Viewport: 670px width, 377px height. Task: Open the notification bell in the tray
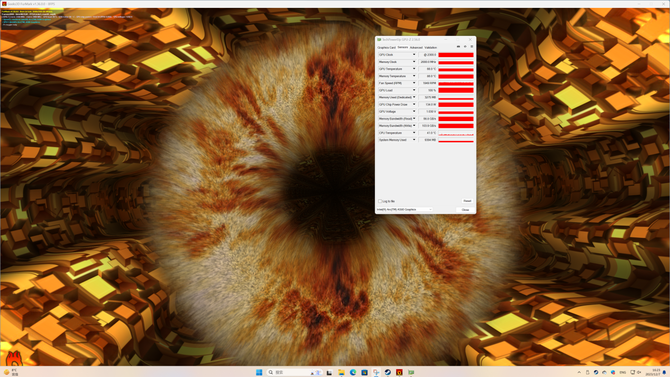pyautogui.click(x=664, y=372)
